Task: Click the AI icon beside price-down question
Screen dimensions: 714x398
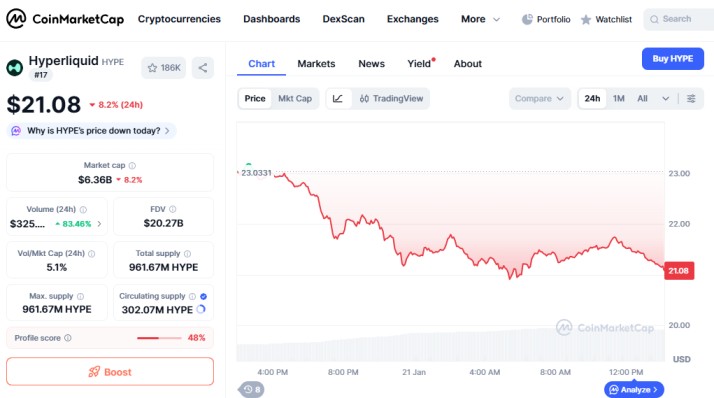Action: [16, 131]
